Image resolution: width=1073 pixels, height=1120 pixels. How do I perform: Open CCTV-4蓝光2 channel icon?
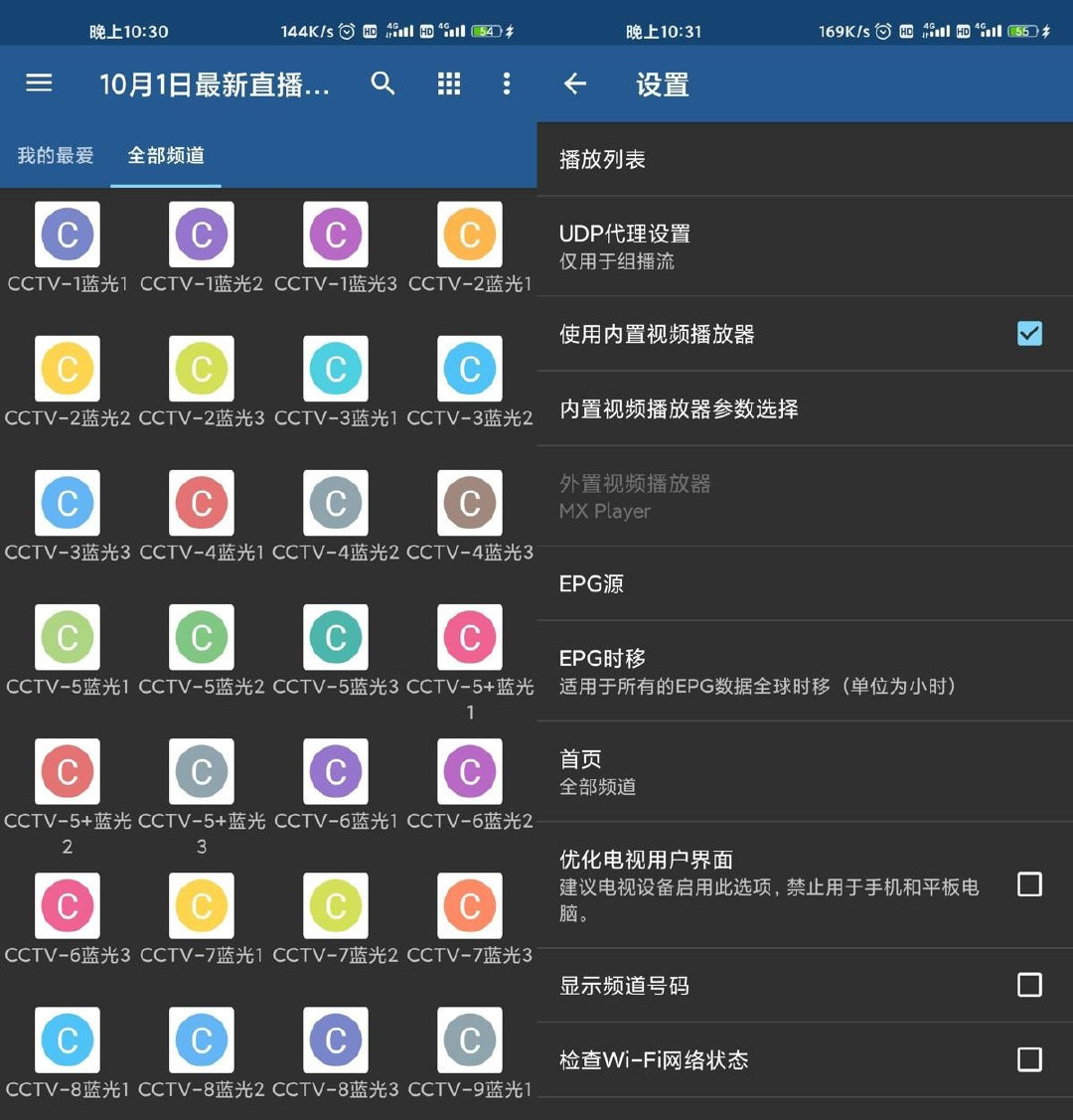click(x=336, y=503)
